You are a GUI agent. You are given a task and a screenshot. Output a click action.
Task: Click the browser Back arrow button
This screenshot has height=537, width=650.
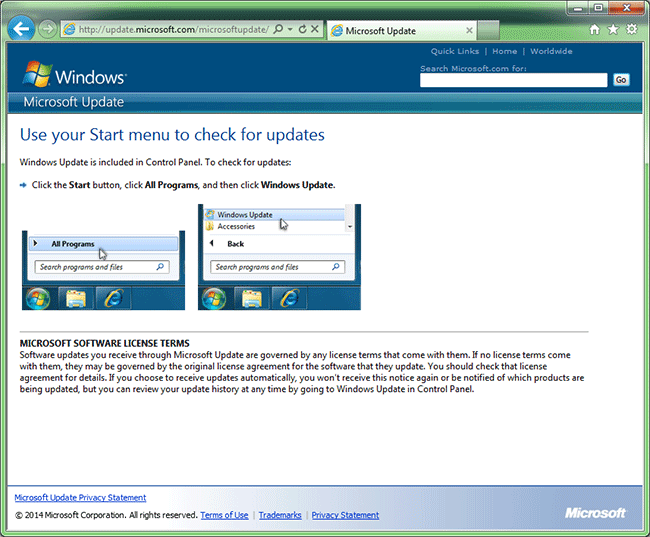pyautogui.click(x=20, y=29)
